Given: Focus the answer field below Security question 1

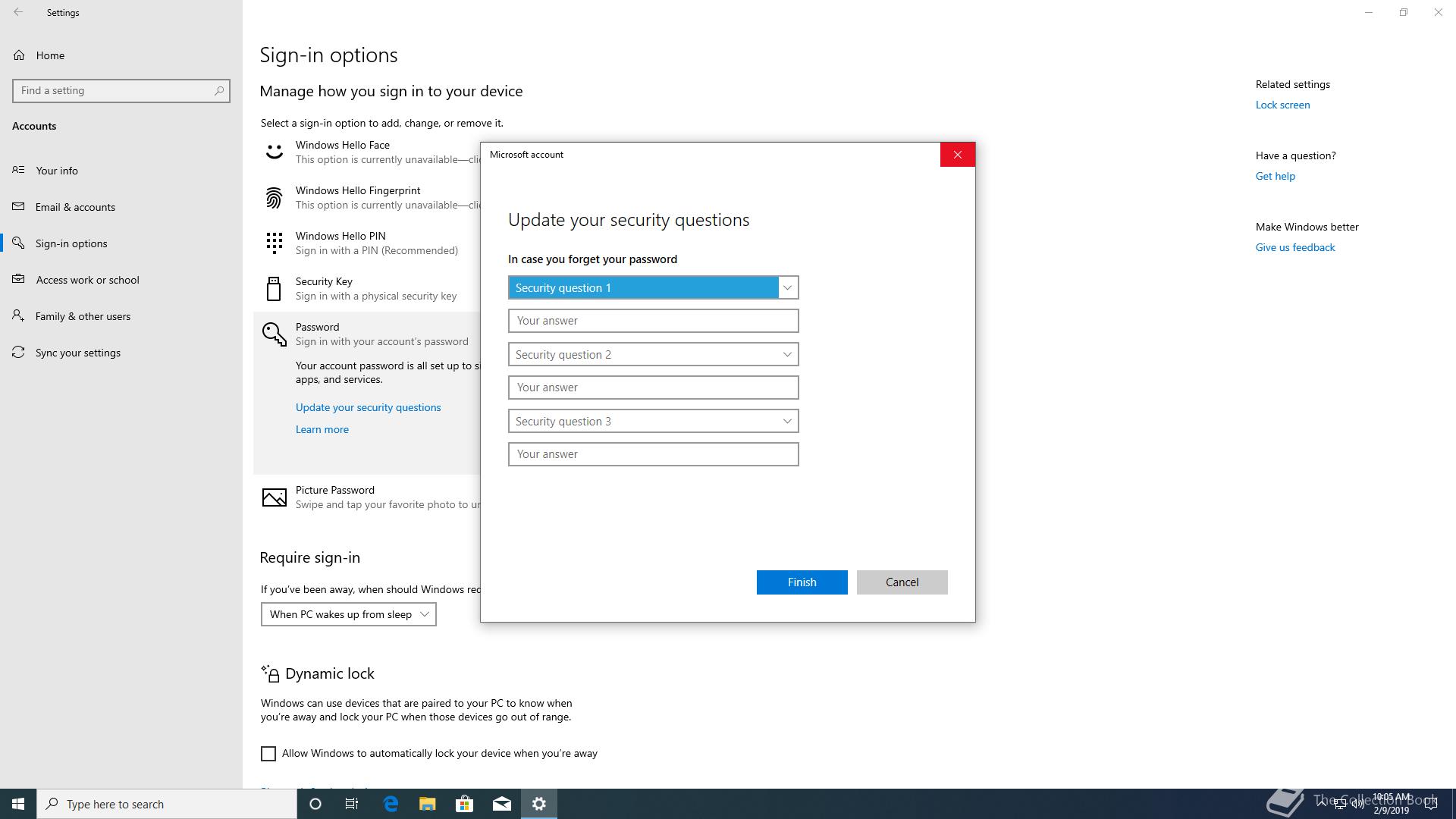Looking at the screenshot, I should (x=653, y=321).
